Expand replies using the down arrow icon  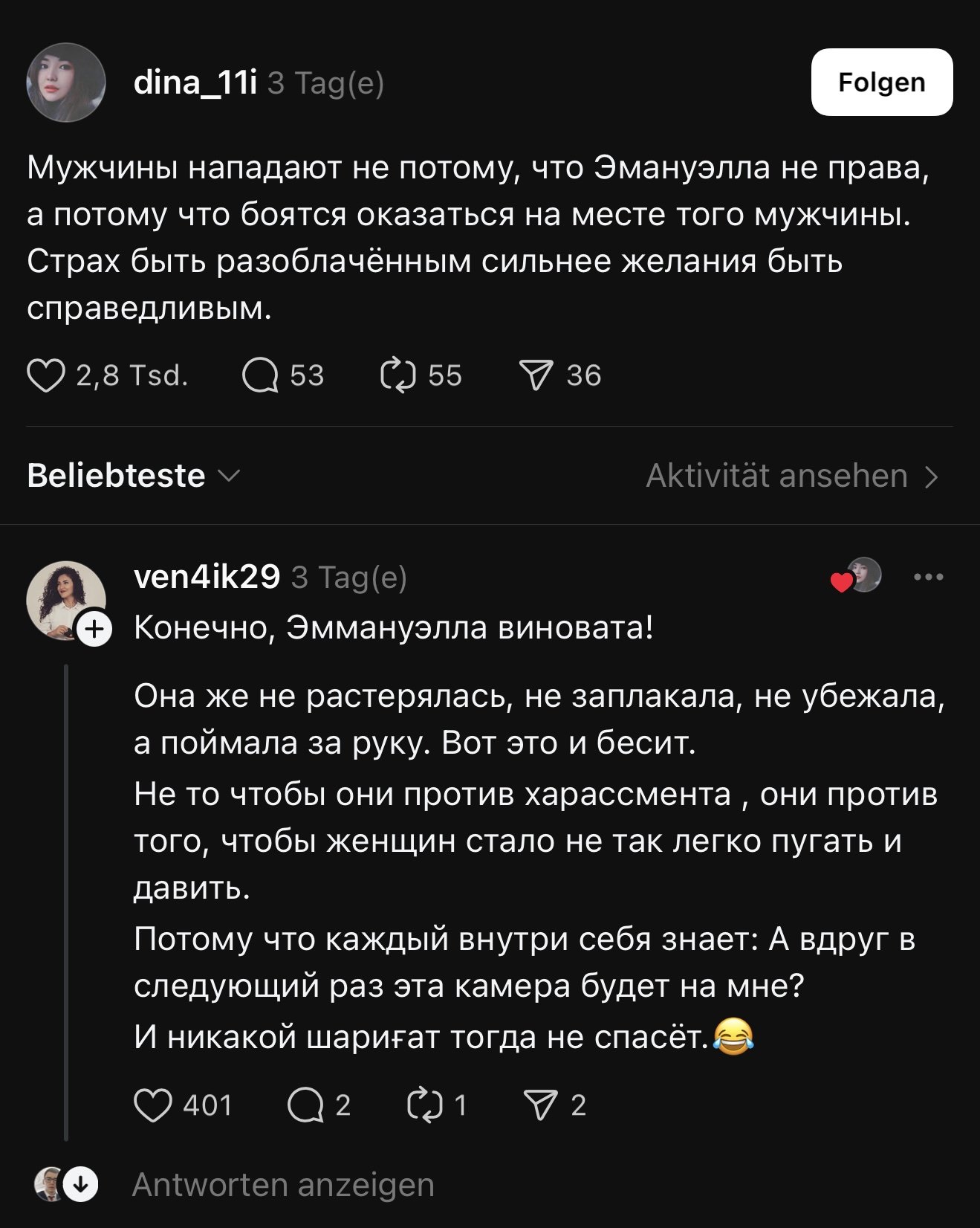(81, 1184)
